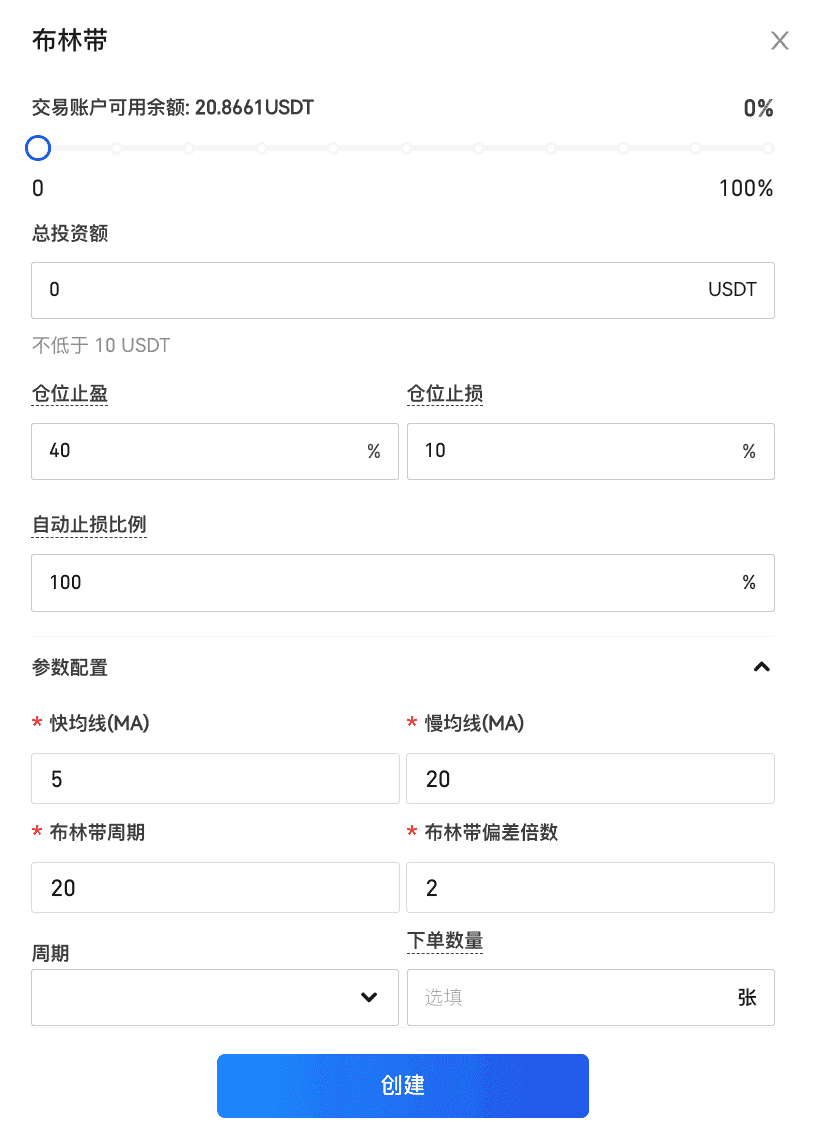Click the 仓位止损 label for its tooltip
The width and height of the screenshot is (820, 1134).
point(445,394)
